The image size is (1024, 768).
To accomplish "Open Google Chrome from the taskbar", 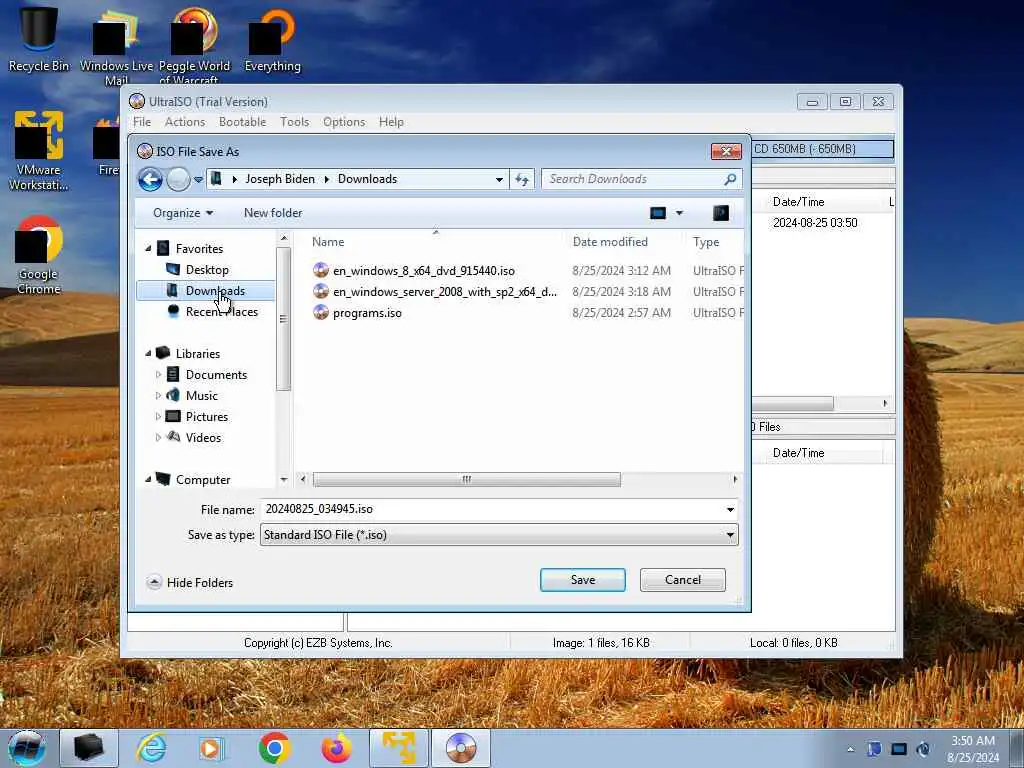I will point(274,748).
